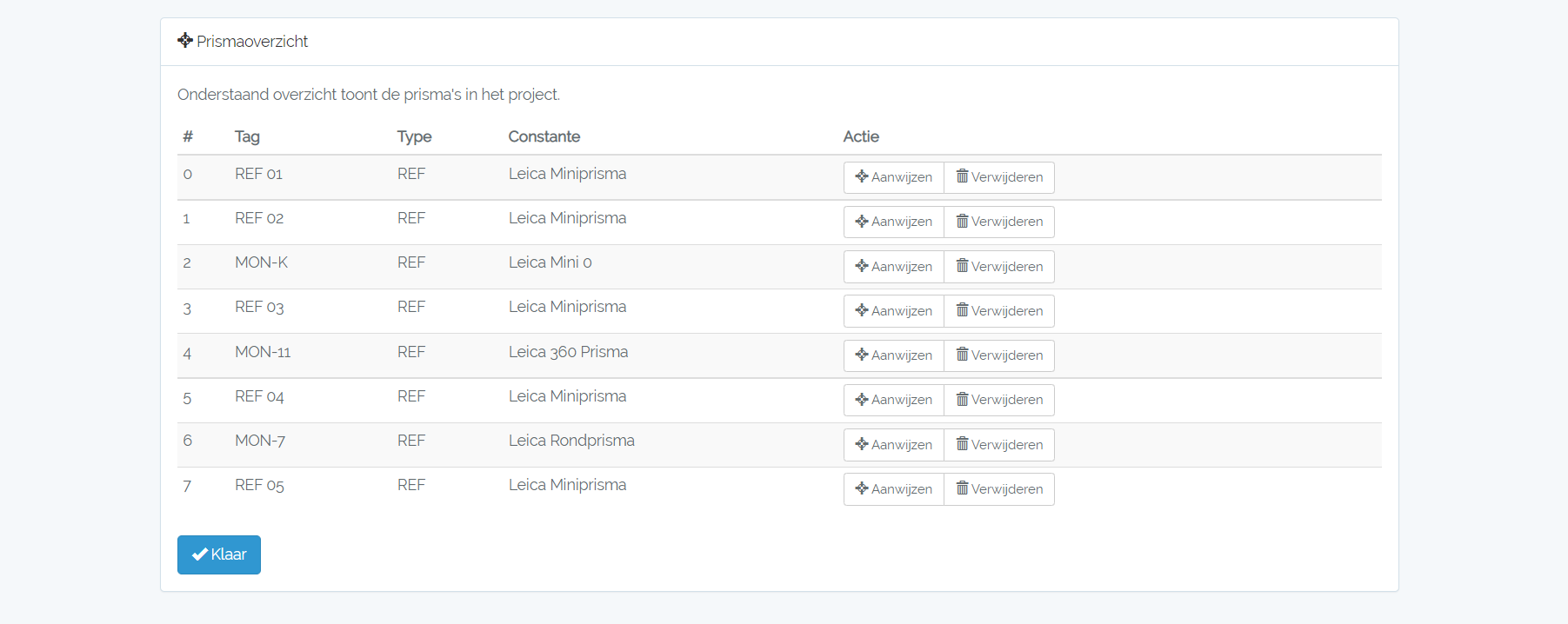Image resolution: width=1568 pixels, height=624 pixels.
Task: Click Verwijderen for REF 04
Action: pos(999,400)
